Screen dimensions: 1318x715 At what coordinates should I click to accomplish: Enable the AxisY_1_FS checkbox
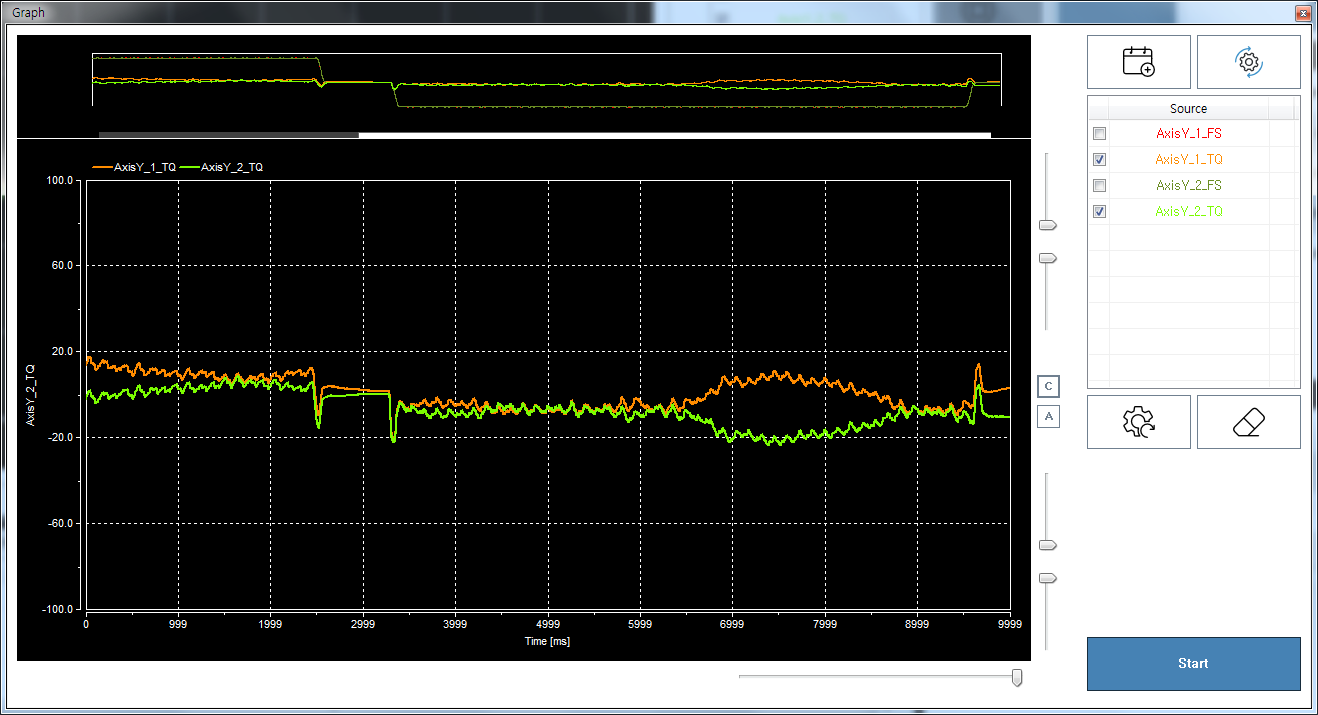(1100, 134)
